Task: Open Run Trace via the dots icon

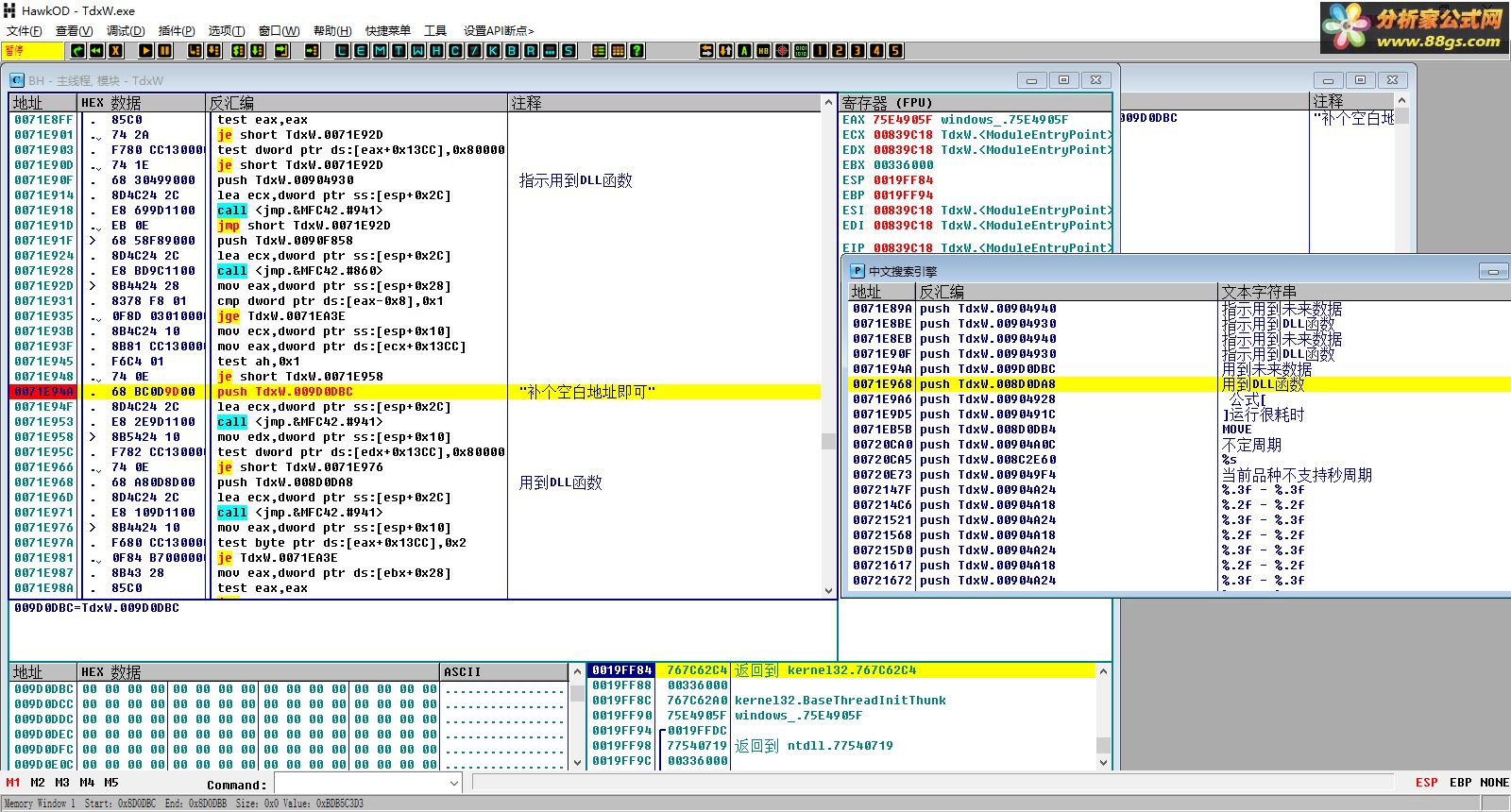Action: (550, 51)
